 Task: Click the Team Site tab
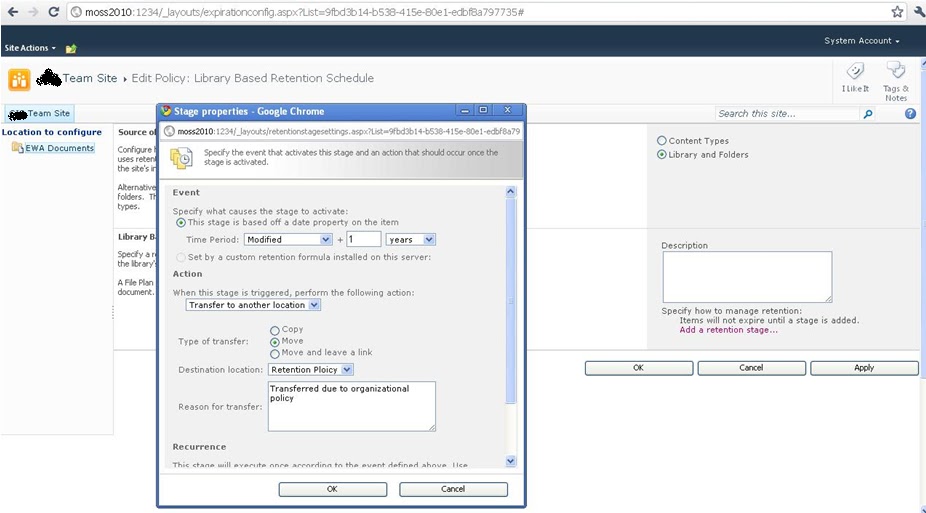coord(40,113)
